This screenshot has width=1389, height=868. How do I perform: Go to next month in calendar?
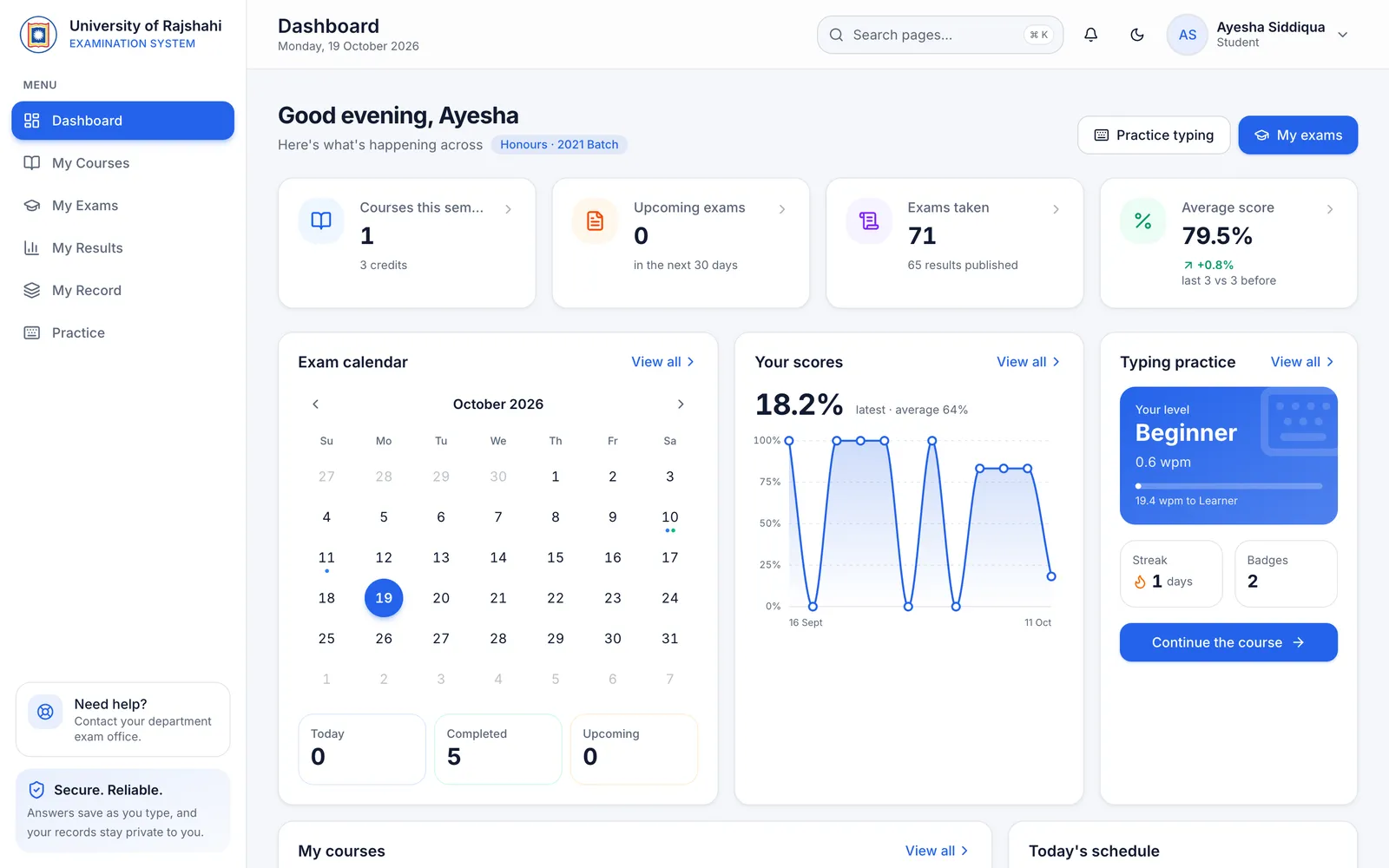(681, 404)
